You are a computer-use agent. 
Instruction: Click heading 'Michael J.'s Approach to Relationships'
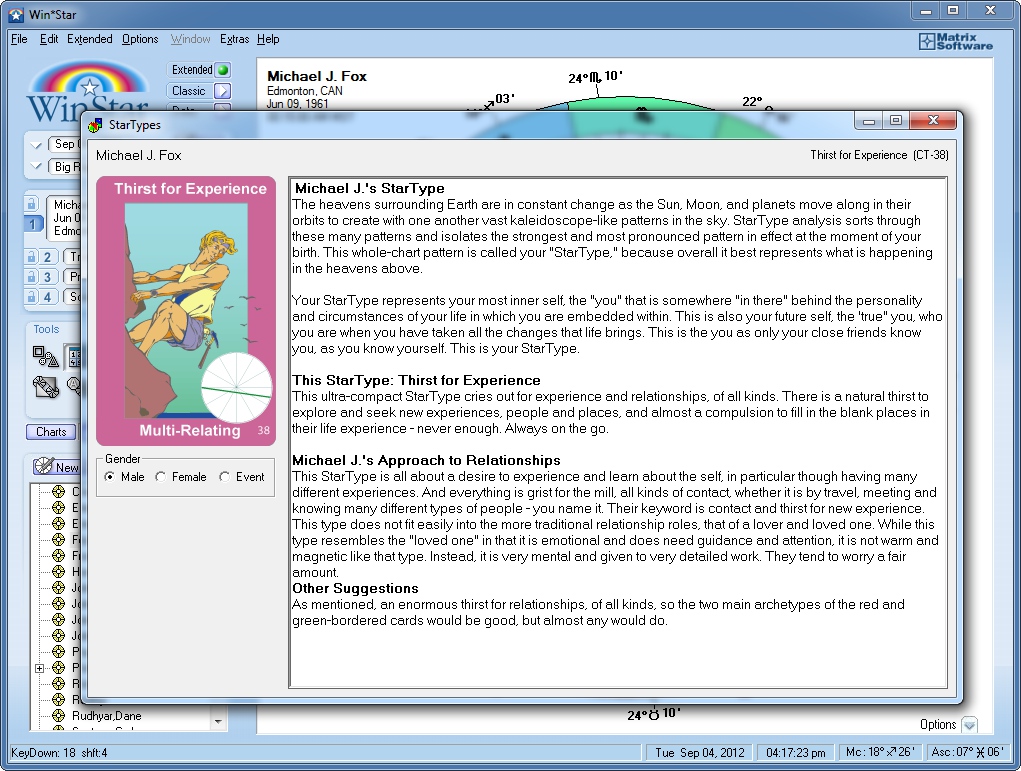pyautogui.click(x=426, y=460)
